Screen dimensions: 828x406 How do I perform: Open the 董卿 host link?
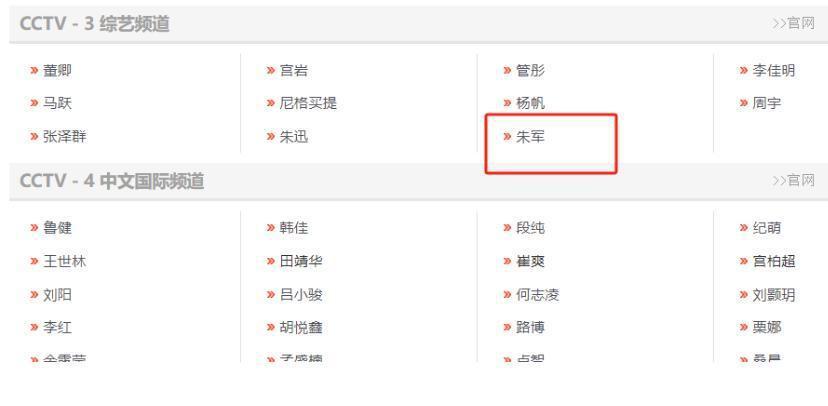[57, 70]
